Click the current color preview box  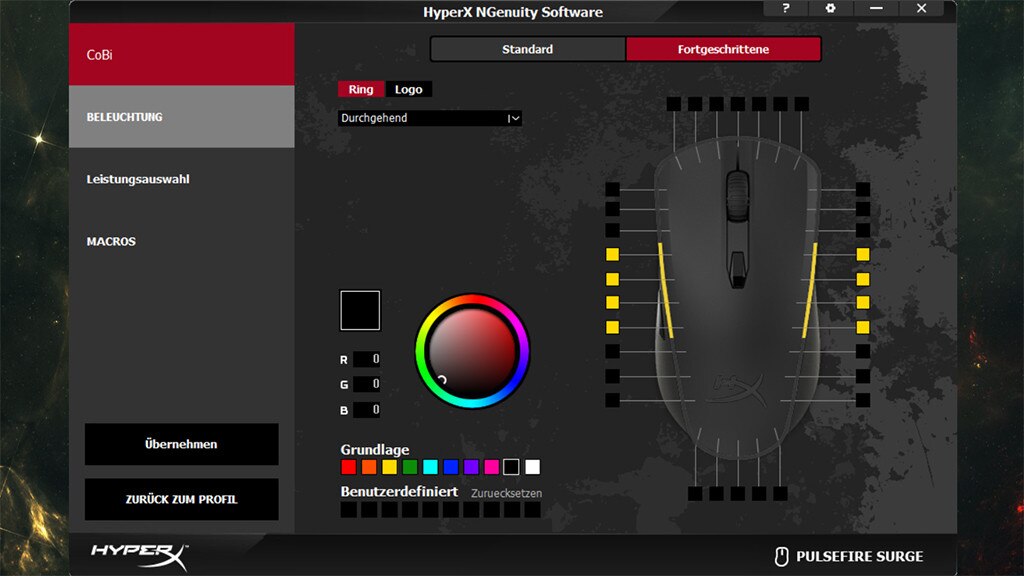pyautogui.click(x=360, y=310)
